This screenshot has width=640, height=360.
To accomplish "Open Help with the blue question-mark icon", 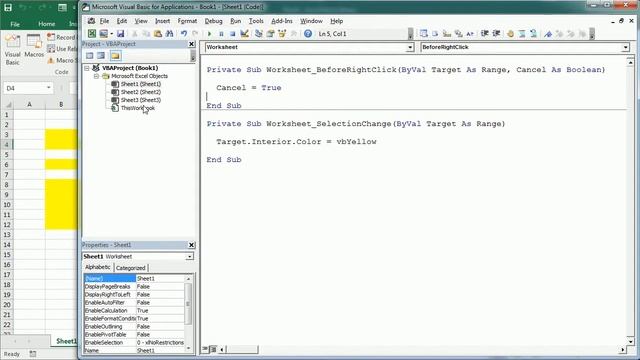I will pos(308,33).
